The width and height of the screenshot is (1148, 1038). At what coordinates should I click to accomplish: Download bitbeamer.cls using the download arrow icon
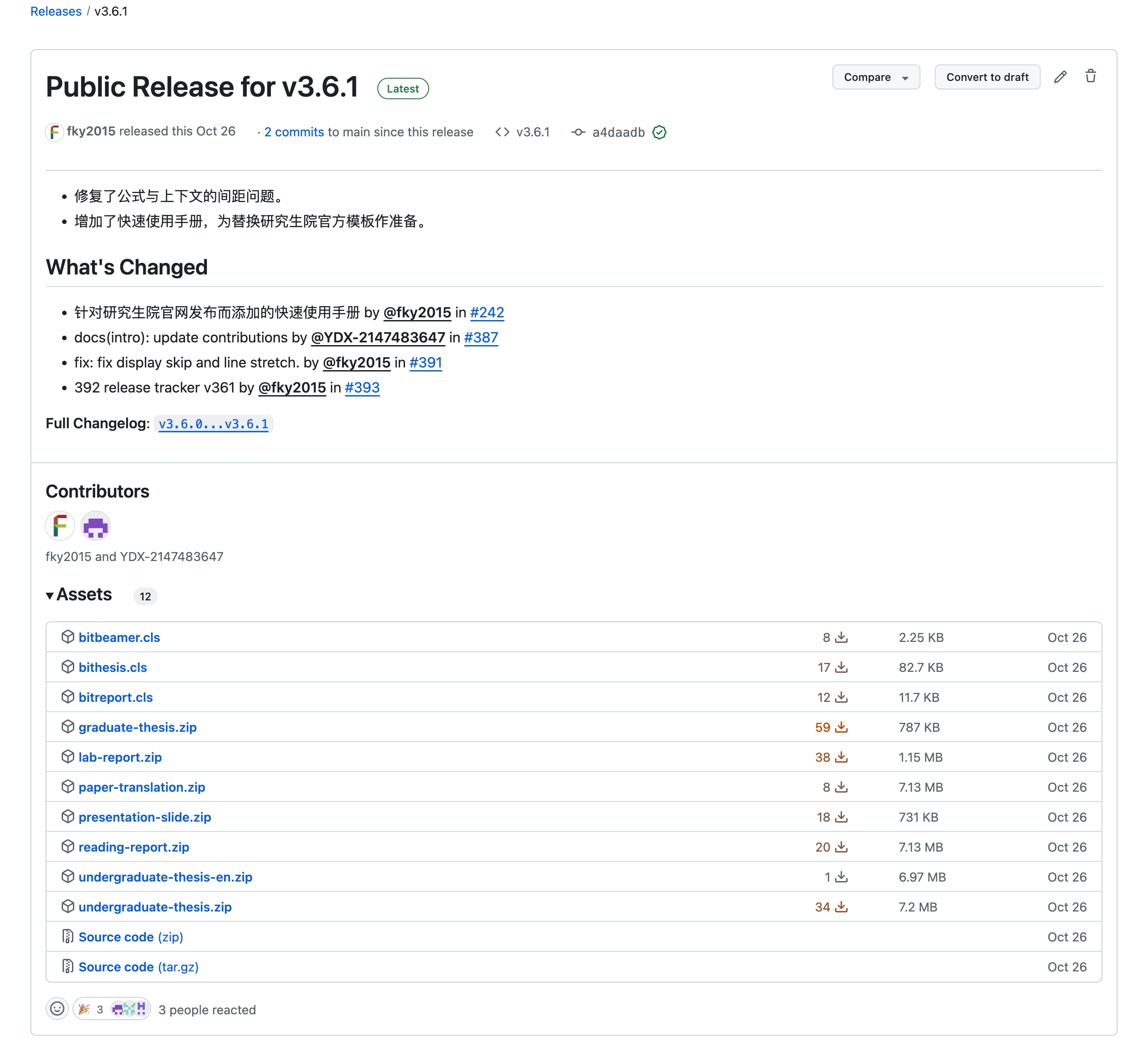point(840,638)
